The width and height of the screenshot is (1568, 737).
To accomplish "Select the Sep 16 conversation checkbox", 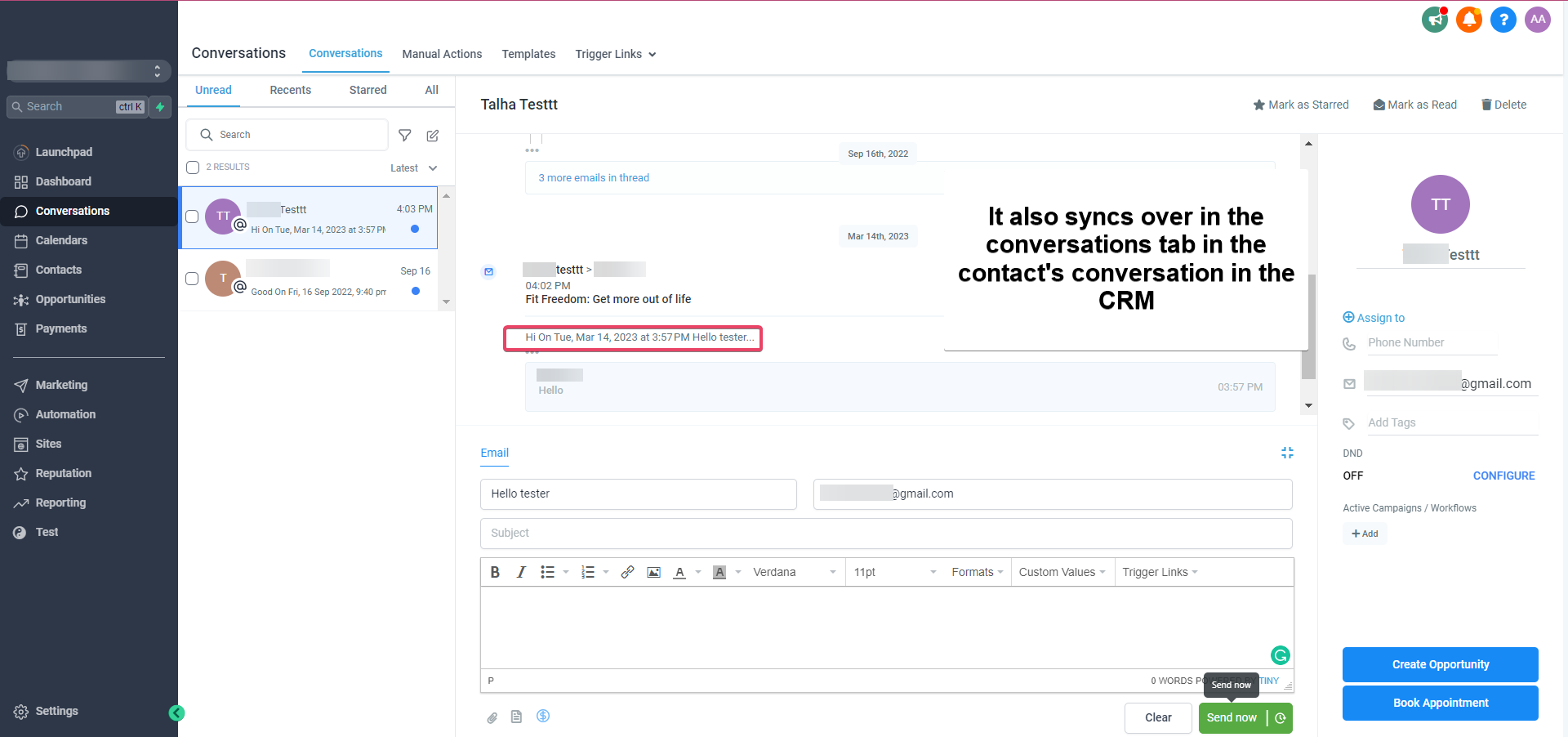I will tap(192, 279).
